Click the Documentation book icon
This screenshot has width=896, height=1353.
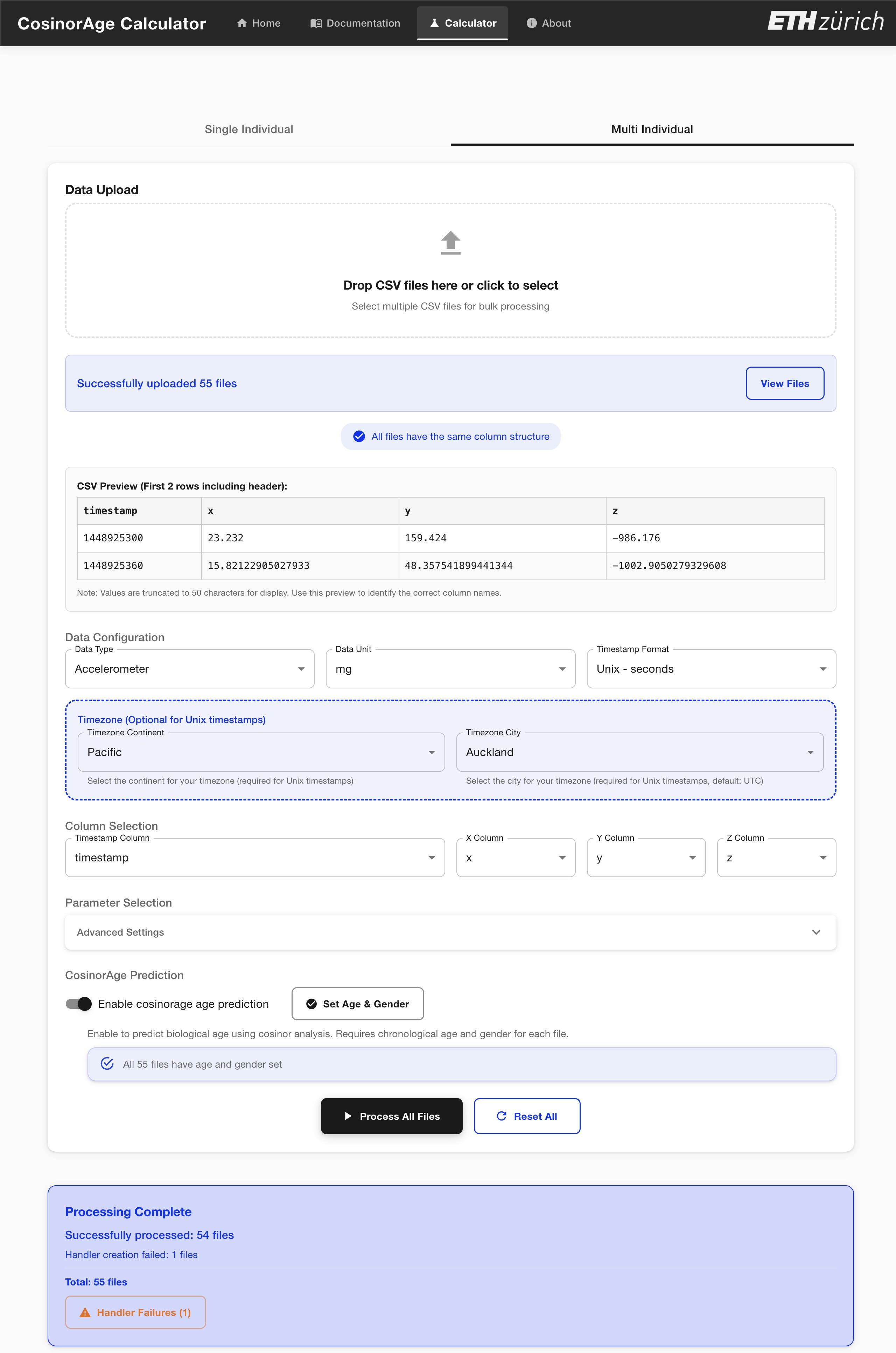[316, 23]
